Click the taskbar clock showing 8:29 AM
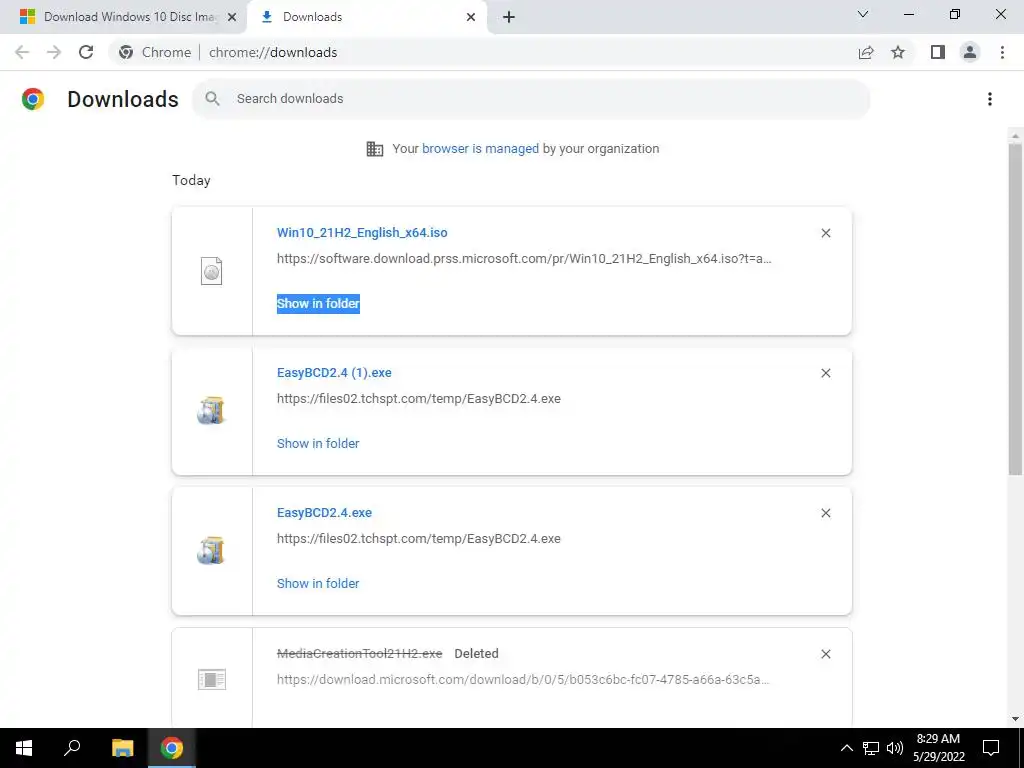The height and width of the screenshot is (768, 1024). pos(938,748)
